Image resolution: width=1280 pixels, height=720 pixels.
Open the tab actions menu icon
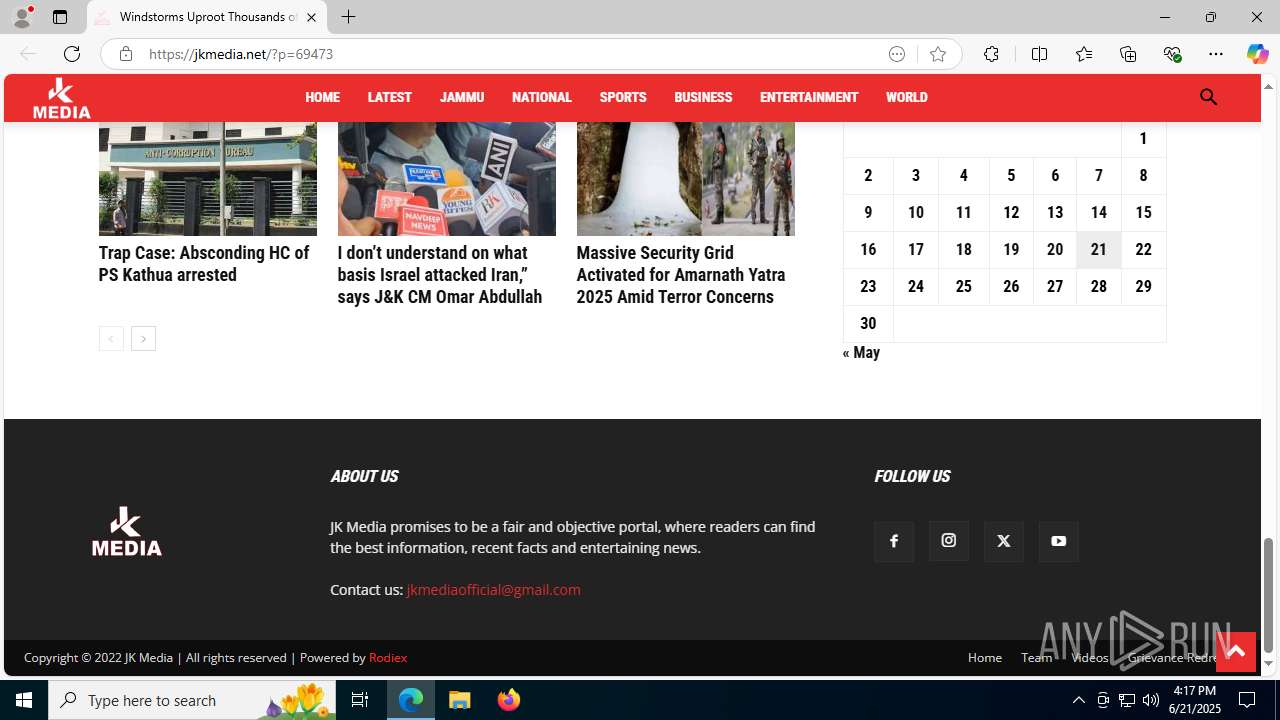(x=60, y=17)
